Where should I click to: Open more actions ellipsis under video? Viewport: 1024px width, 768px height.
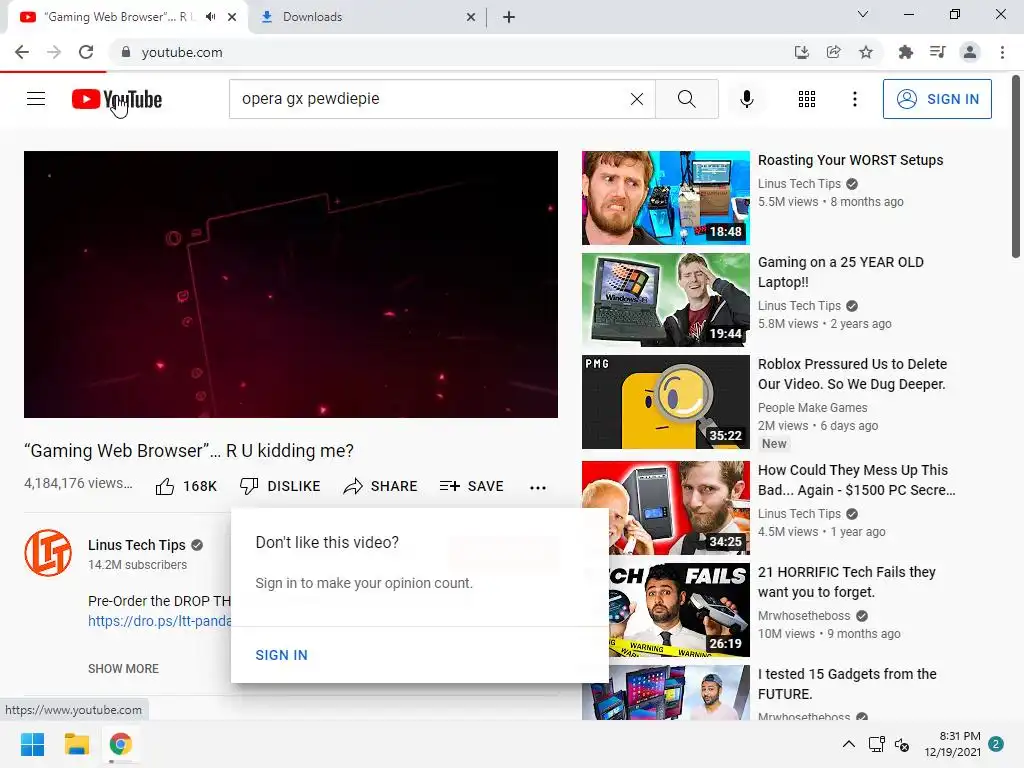pyautogui.click(x=537, y=487)
